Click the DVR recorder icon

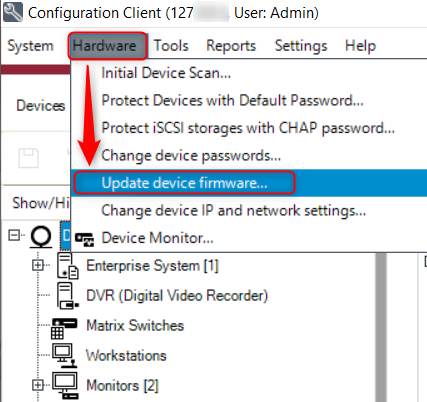68,295
